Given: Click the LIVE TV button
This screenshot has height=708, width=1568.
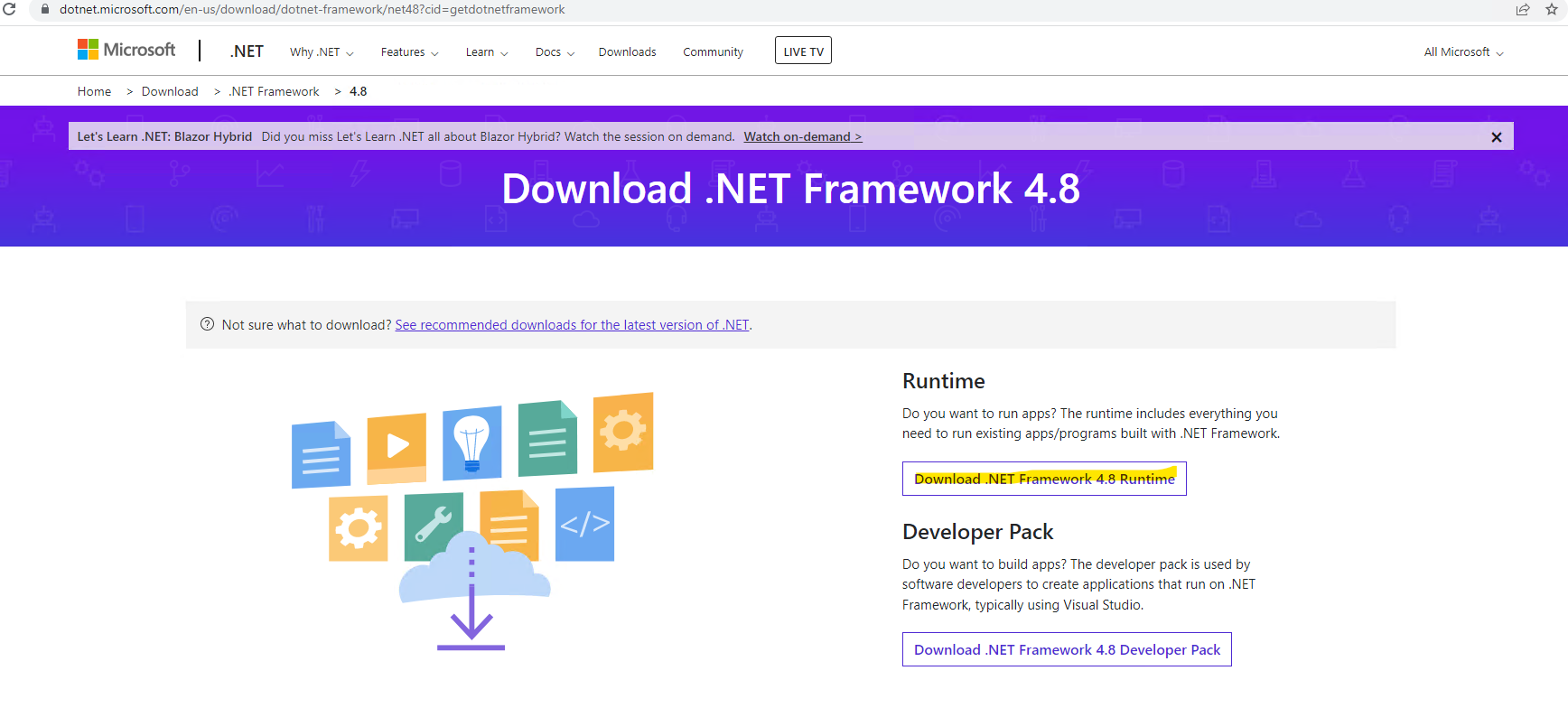Looking at the screenshot, I should pyautogui.click(x=803, y=51).
